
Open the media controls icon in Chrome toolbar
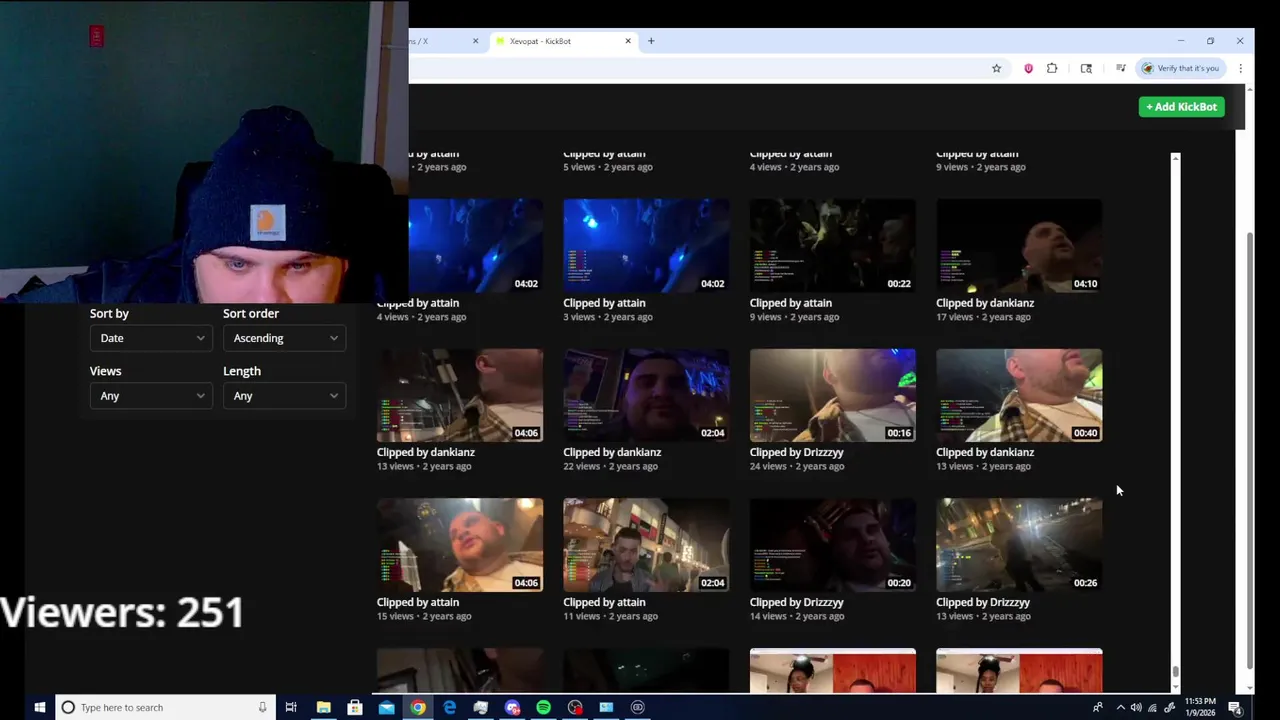(x=1121, y=68)
